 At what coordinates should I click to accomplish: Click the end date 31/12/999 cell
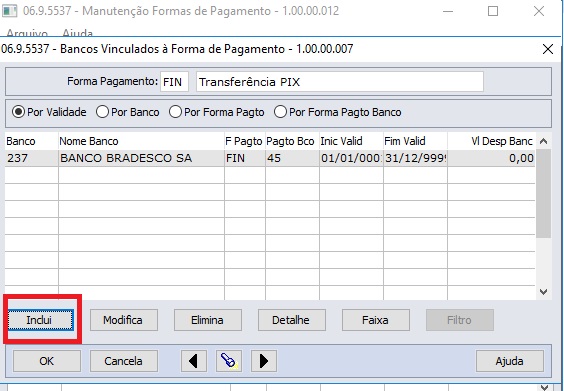coord(415,158)
